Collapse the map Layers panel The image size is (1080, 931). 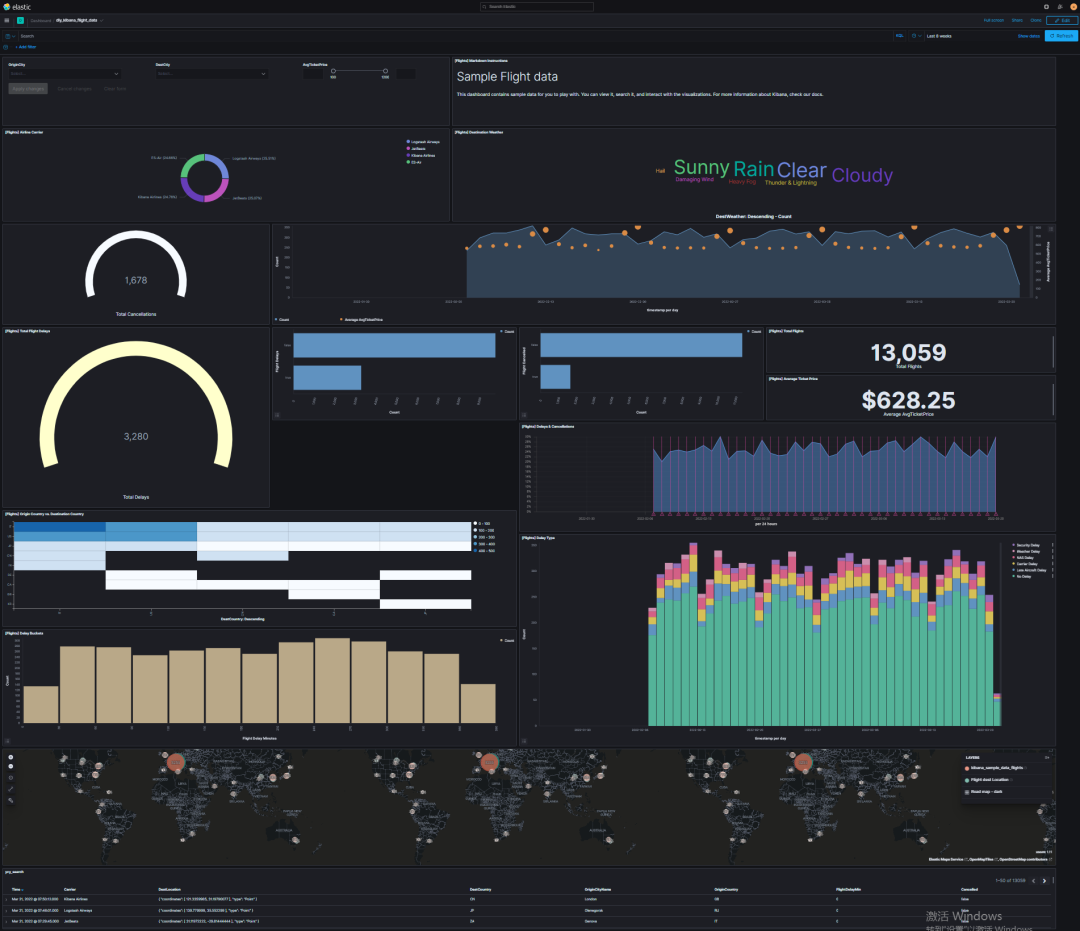click(x=1048, y=757)
